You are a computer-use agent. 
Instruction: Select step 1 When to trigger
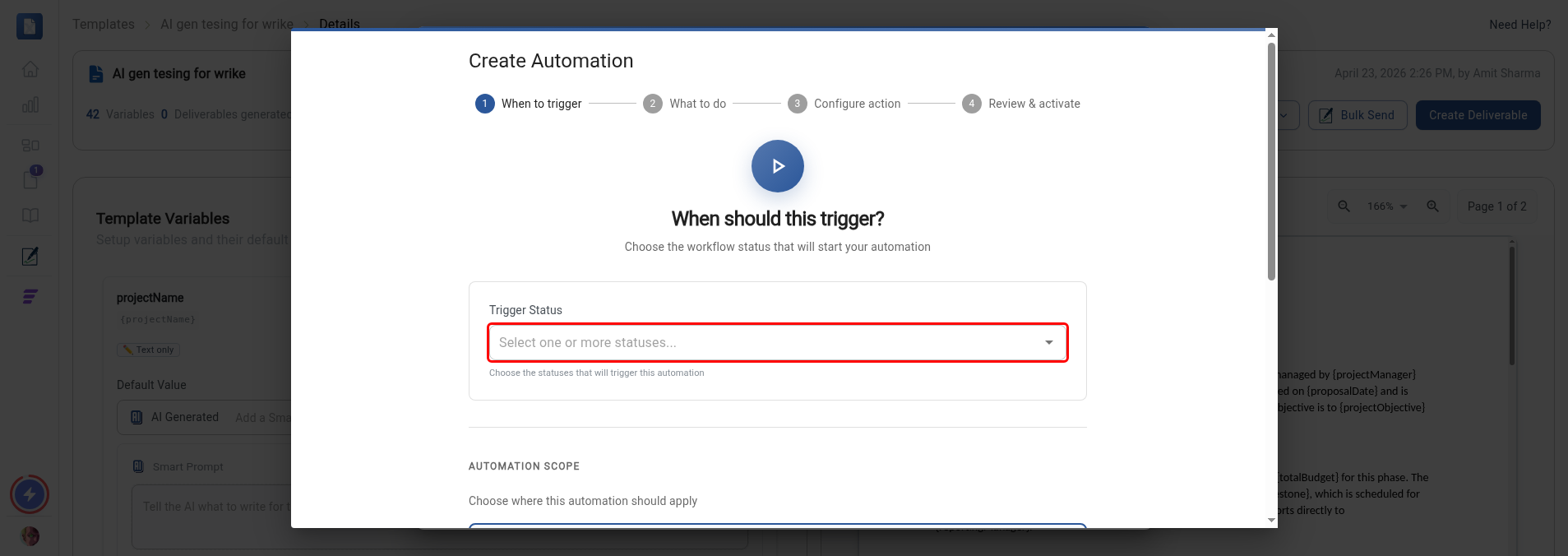[x=528, y=104]
